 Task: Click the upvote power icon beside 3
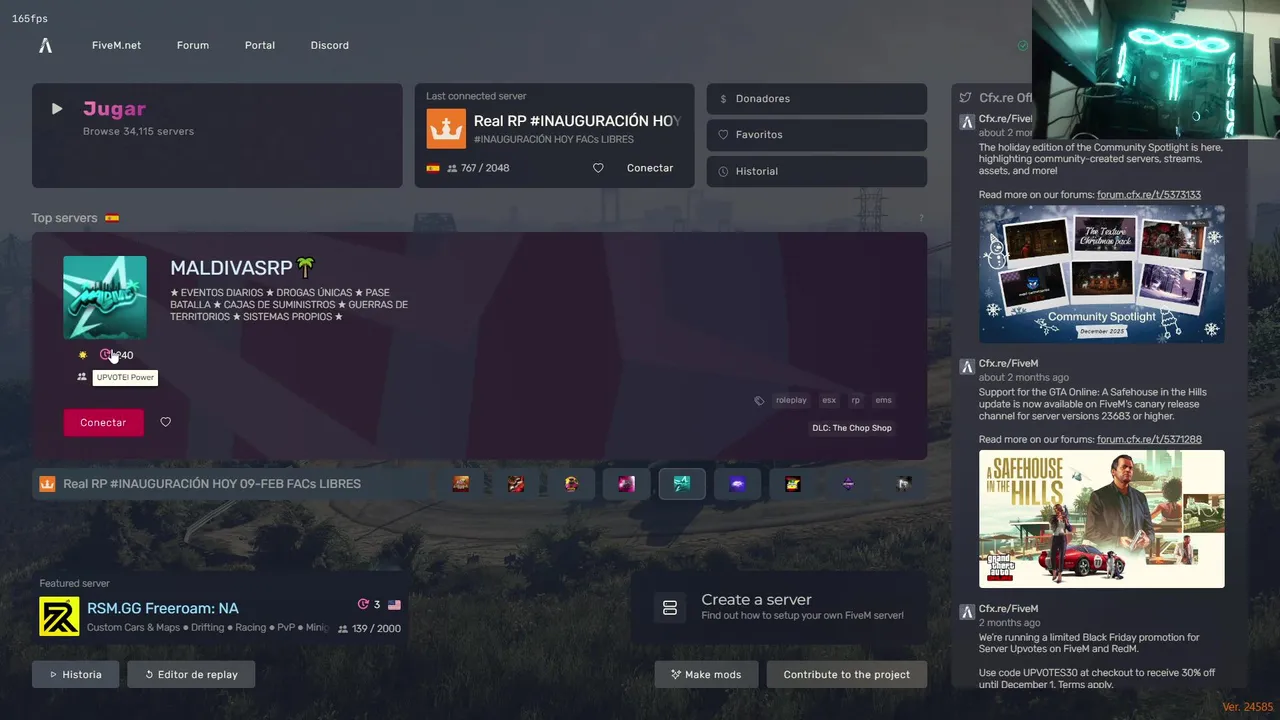click(x=363, y=605)
